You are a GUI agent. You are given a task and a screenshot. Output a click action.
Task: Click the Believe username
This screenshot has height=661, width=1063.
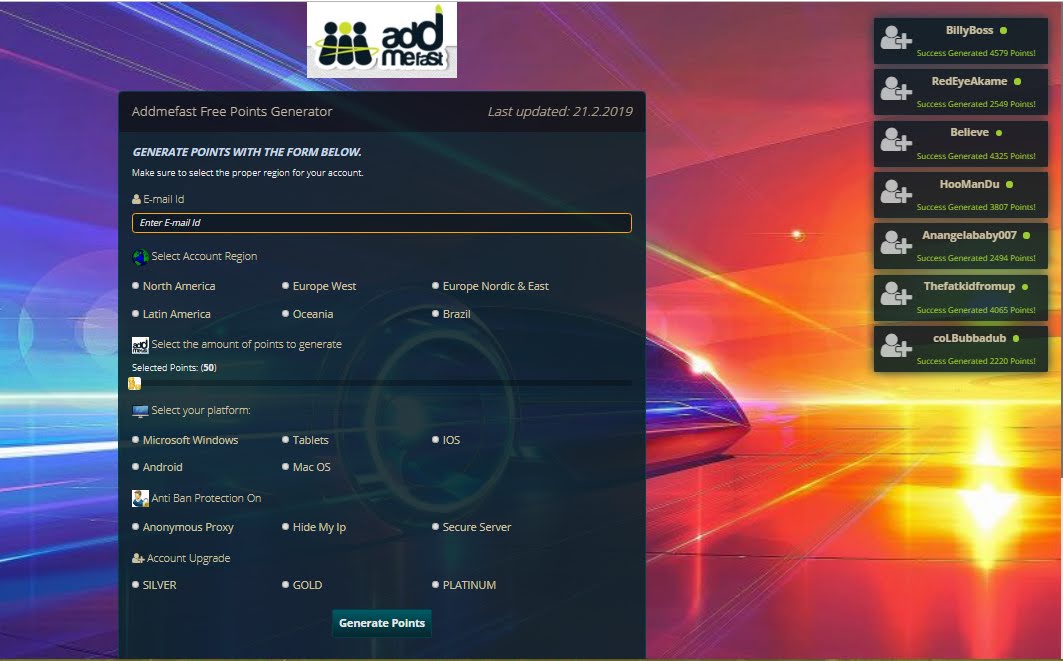coord(969,132)
